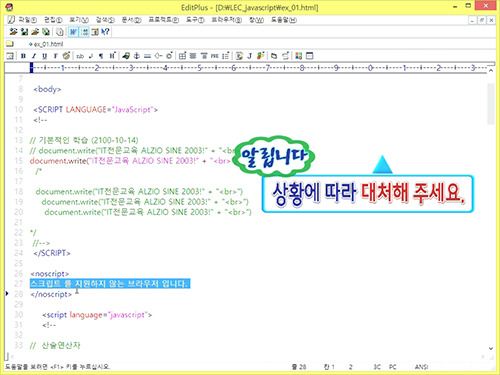This screenshot has width=500, height=375.
Task: Click the icon before colored grid icon
Action: coord(285,56)
